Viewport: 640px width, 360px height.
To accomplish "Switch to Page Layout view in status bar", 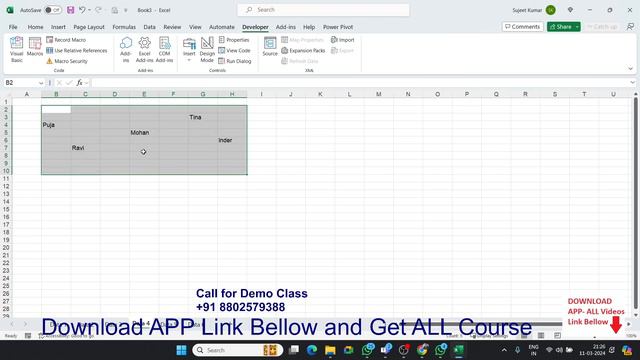I will tap(541, 336).
